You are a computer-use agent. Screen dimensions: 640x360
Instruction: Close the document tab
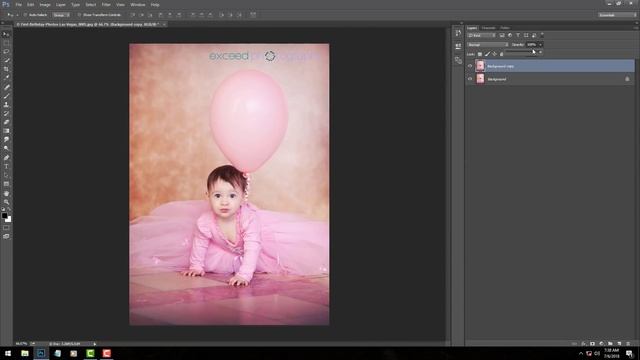[164, 24]
